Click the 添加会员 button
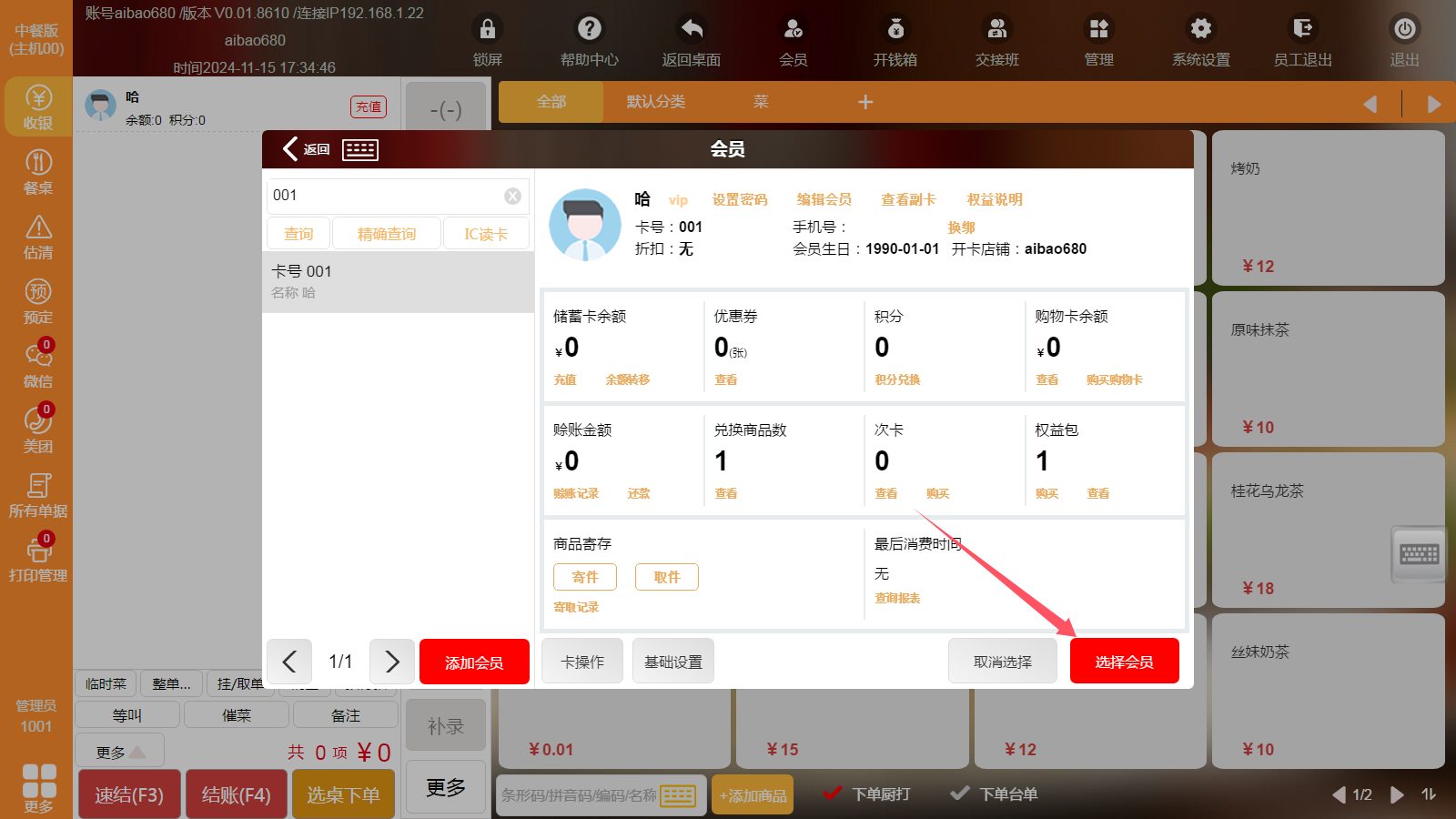 (x=474, y=662)
